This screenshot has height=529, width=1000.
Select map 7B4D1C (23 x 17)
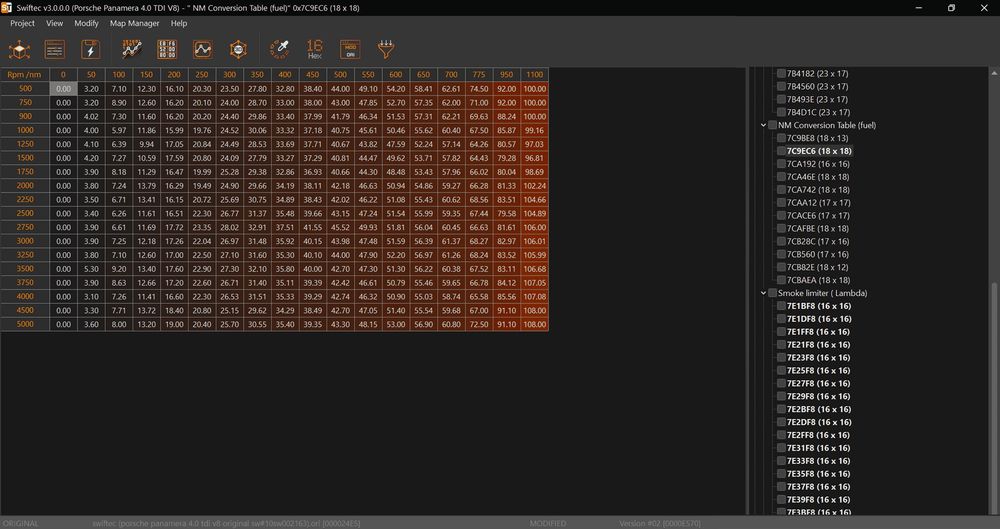click(818, 112)
